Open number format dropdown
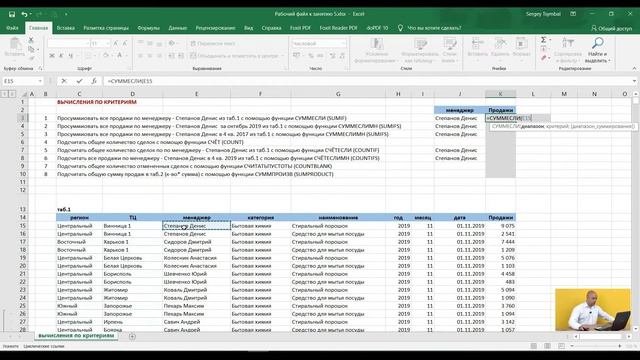 (x=344, y=44)
